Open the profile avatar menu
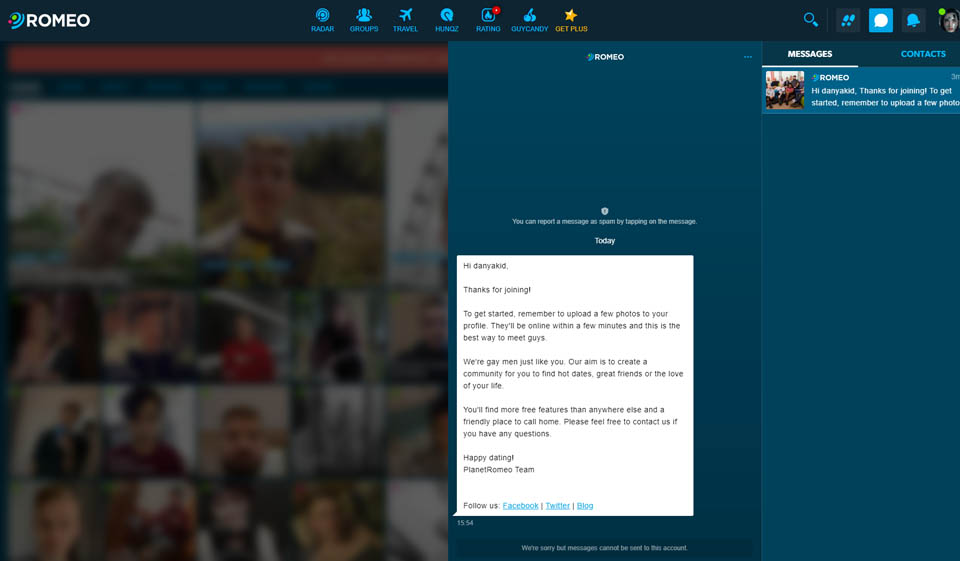 948,20
